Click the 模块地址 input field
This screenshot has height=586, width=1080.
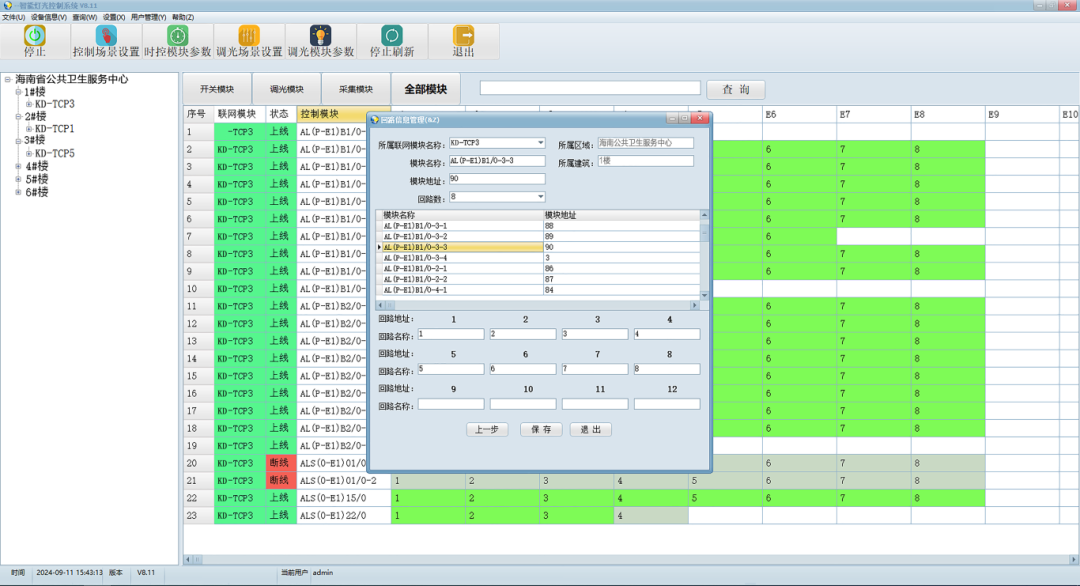point(496,179)
